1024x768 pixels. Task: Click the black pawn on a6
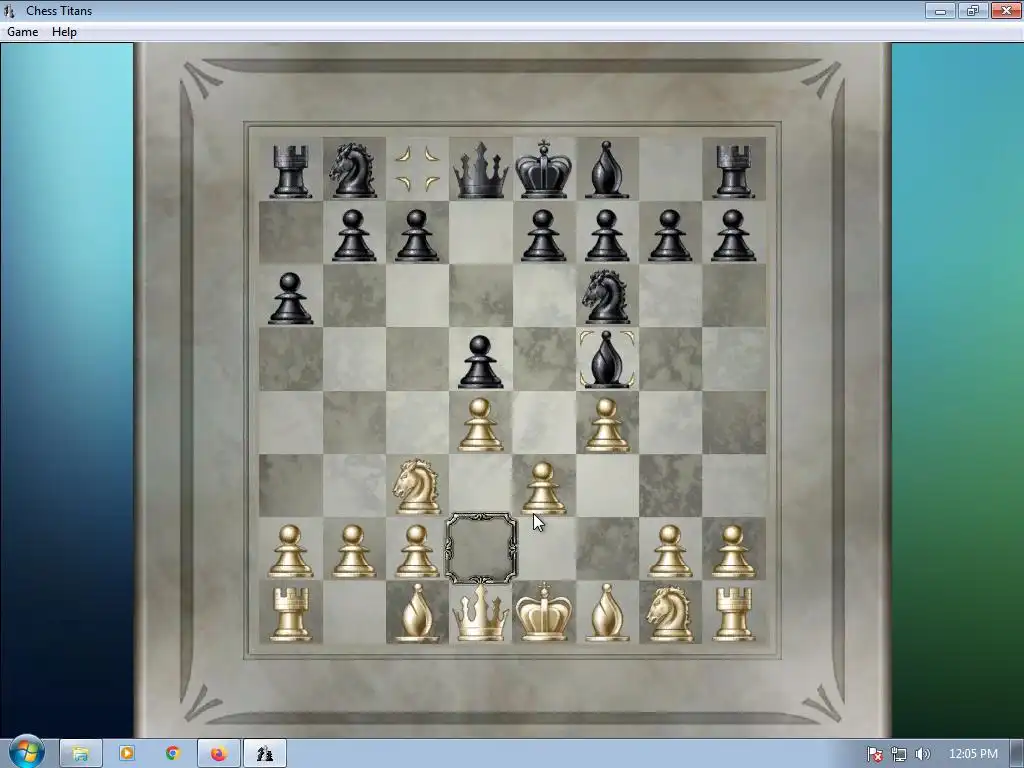point(291,298)
